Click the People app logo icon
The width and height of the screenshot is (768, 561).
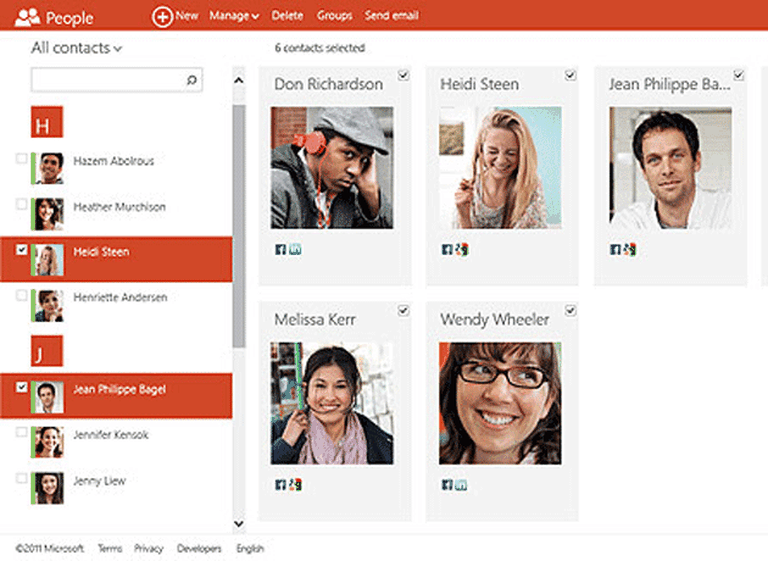[x=27, y=17]
